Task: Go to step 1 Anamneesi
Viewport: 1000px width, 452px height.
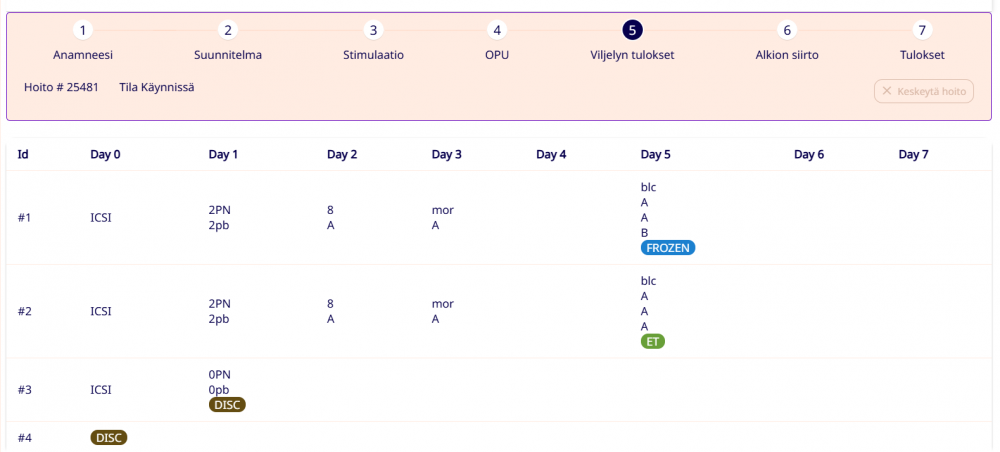Action: [83, 31]
